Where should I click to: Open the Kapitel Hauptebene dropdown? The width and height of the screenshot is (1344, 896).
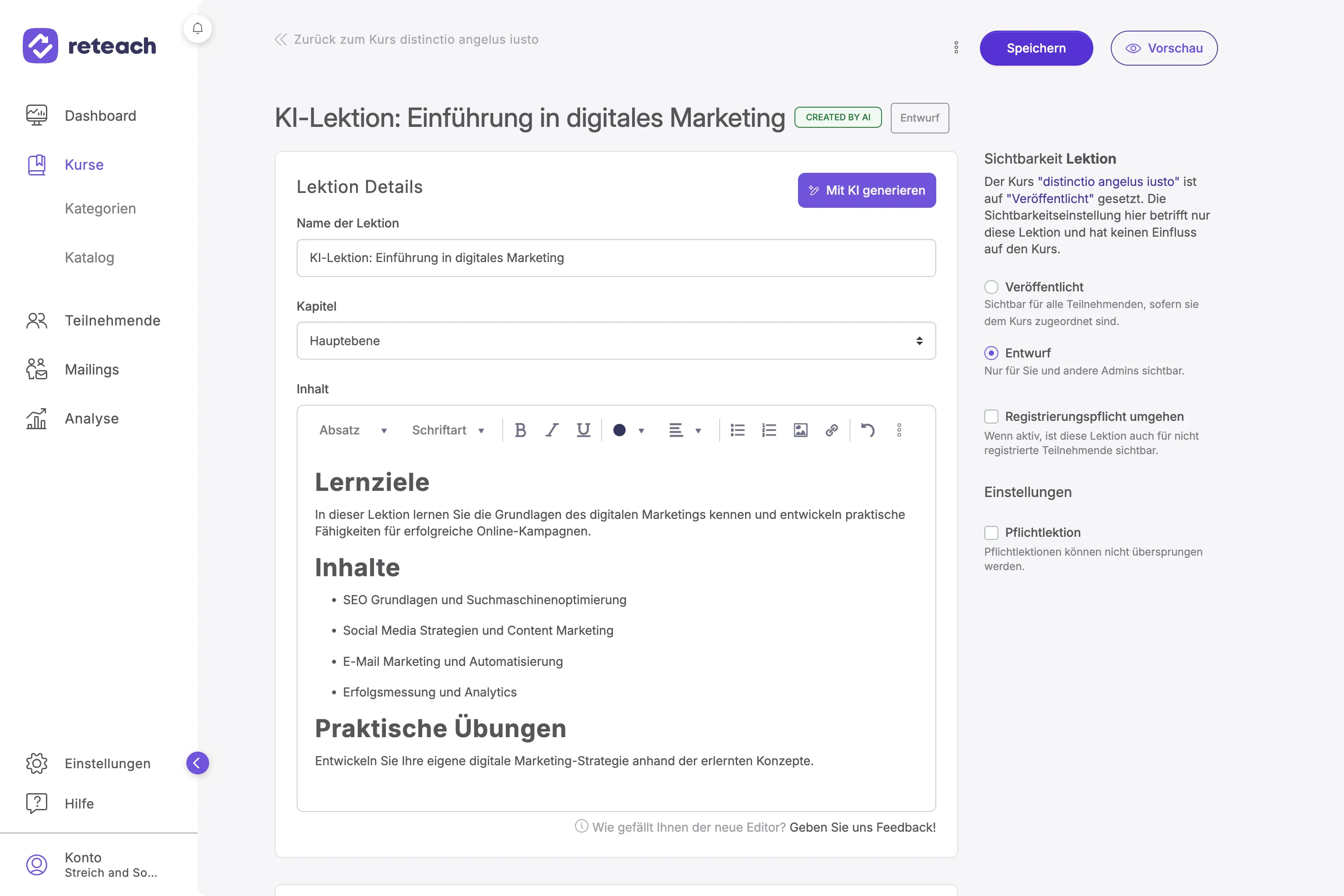[616, 340]
